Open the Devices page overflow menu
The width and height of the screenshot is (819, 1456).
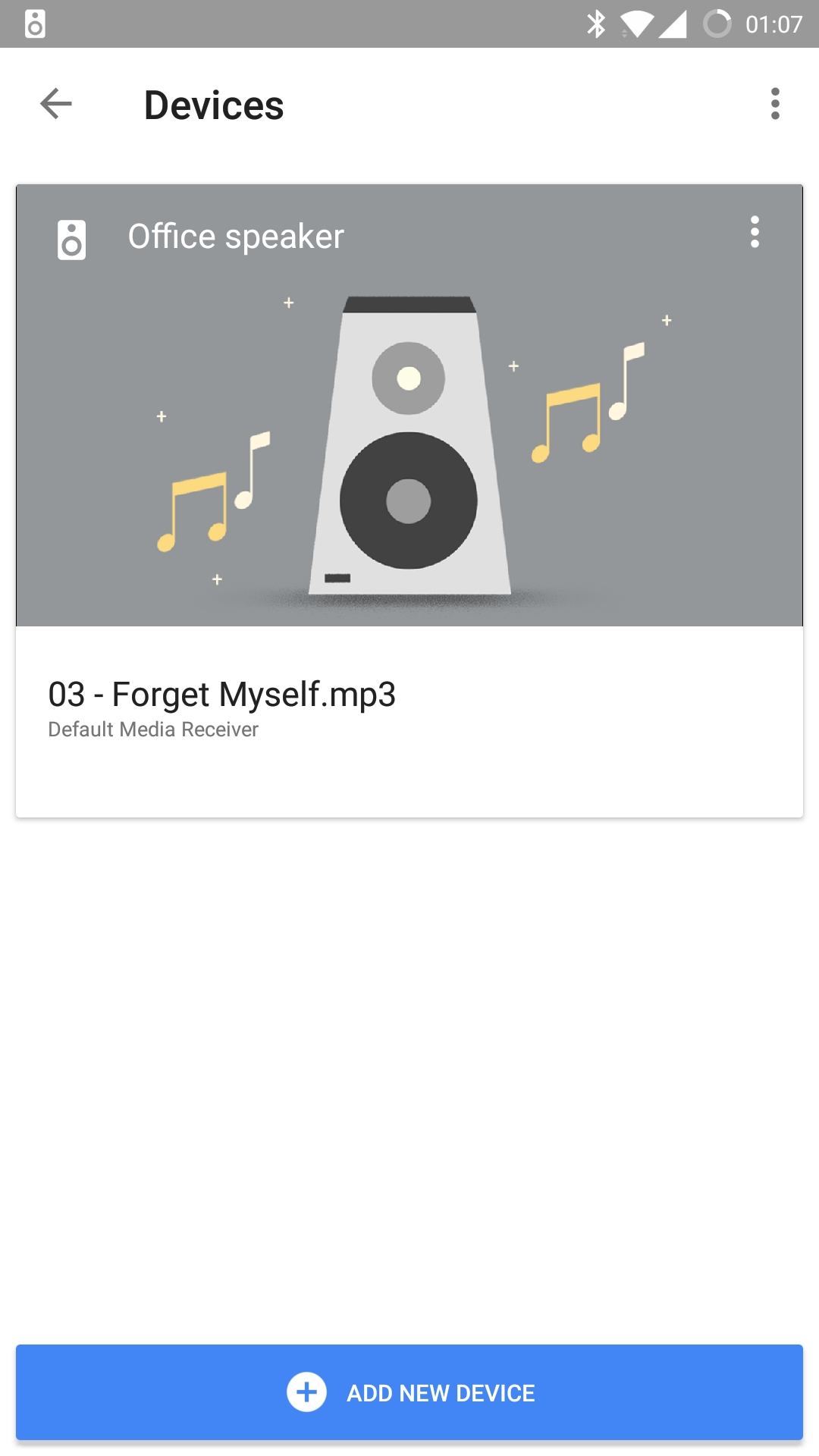pyautogui.click(x=775, y=104)
